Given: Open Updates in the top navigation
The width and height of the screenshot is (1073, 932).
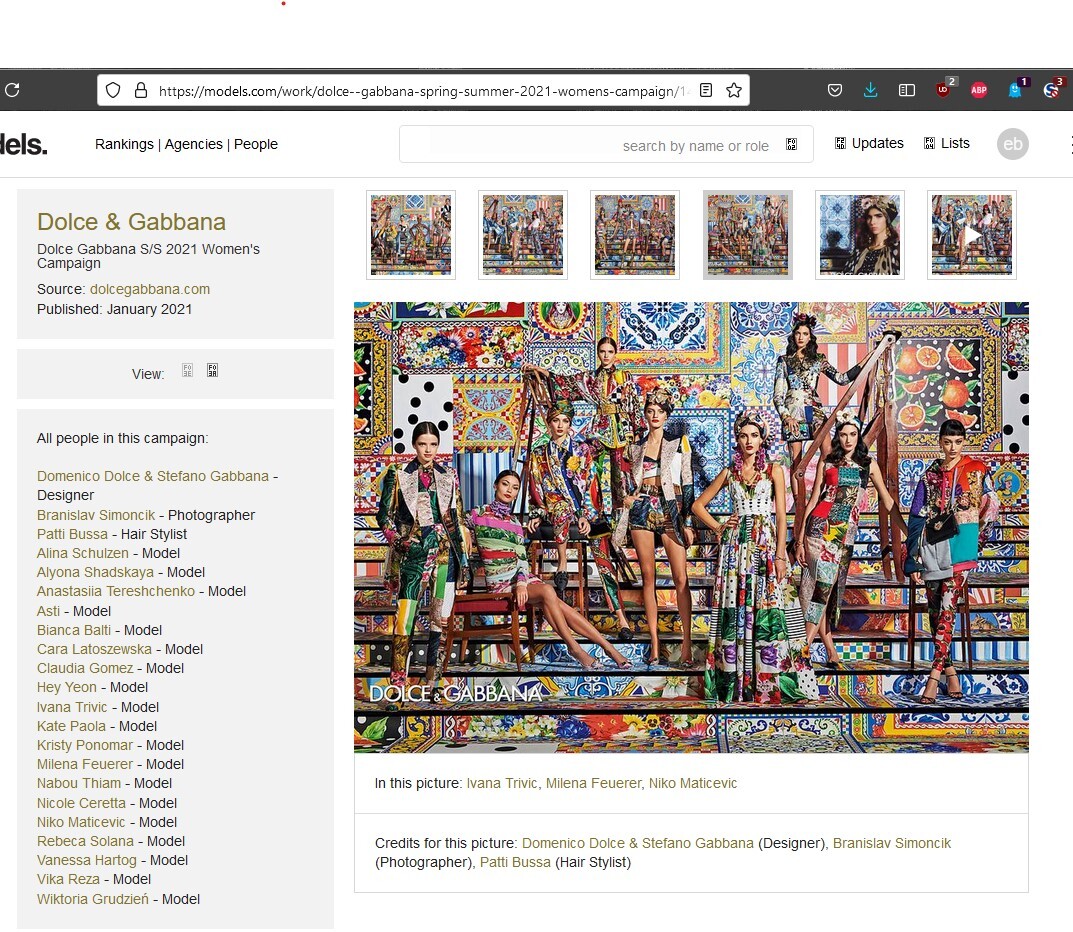Looking at the screenshot, I should (x=870, y=143).
